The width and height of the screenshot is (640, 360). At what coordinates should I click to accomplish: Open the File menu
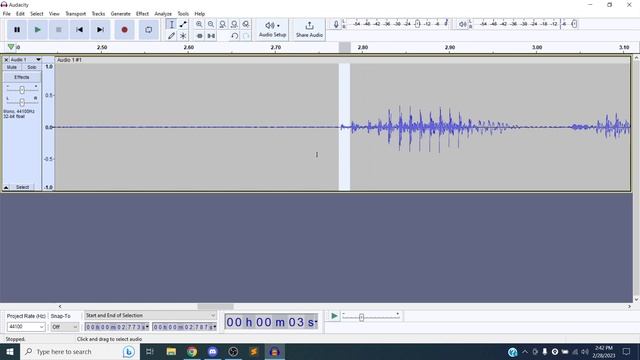pos(7,14)
